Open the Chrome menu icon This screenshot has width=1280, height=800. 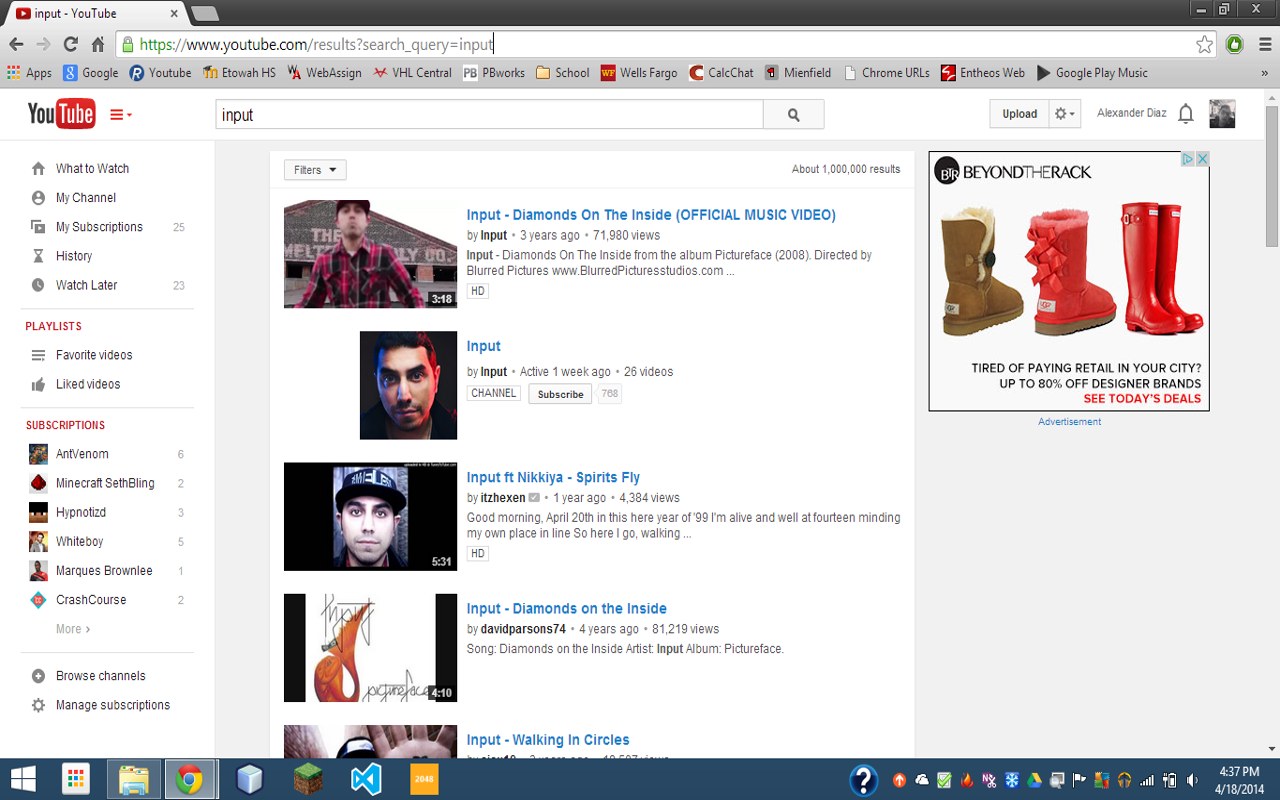pos(1264,44)
